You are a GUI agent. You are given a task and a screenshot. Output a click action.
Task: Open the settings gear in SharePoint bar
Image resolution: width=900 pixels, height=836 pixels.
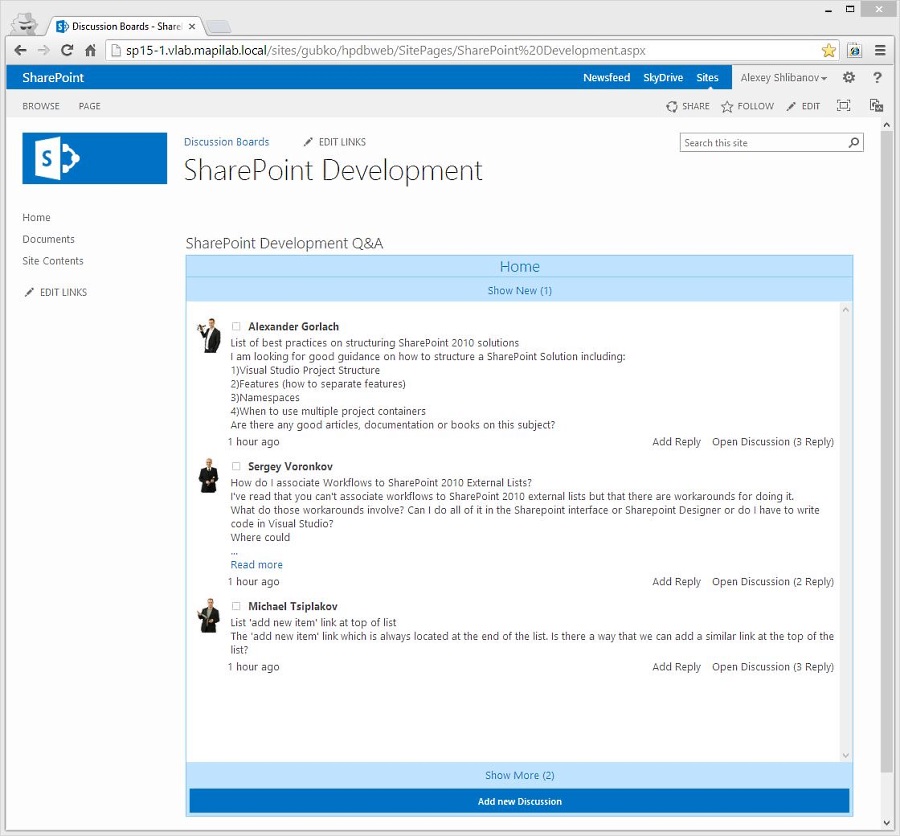[x=849, y=77]
